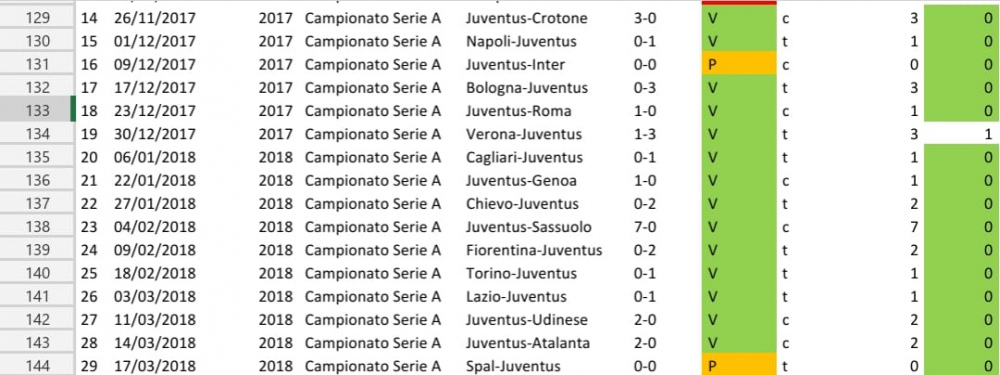
Task: Select the 1-3 score cell
Action: [x=645, y=134]
